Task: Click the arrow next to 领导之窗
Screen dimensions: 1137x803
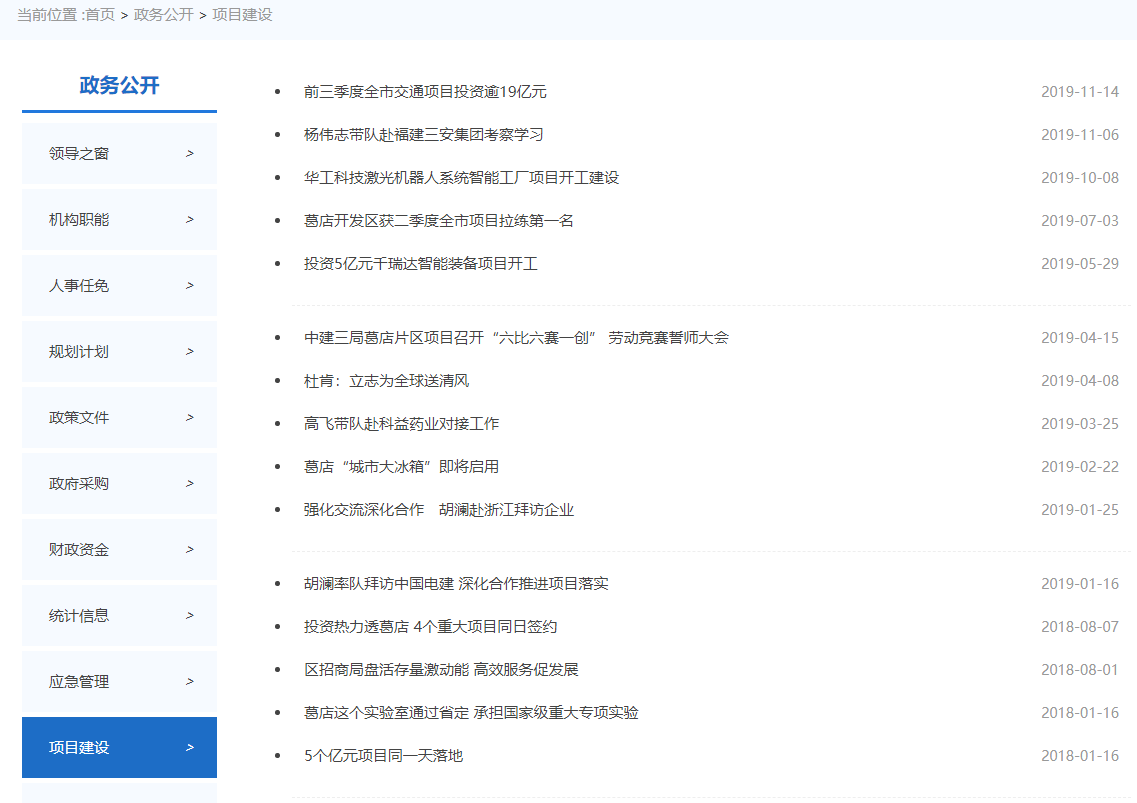Action: click(x=190, y=154)
